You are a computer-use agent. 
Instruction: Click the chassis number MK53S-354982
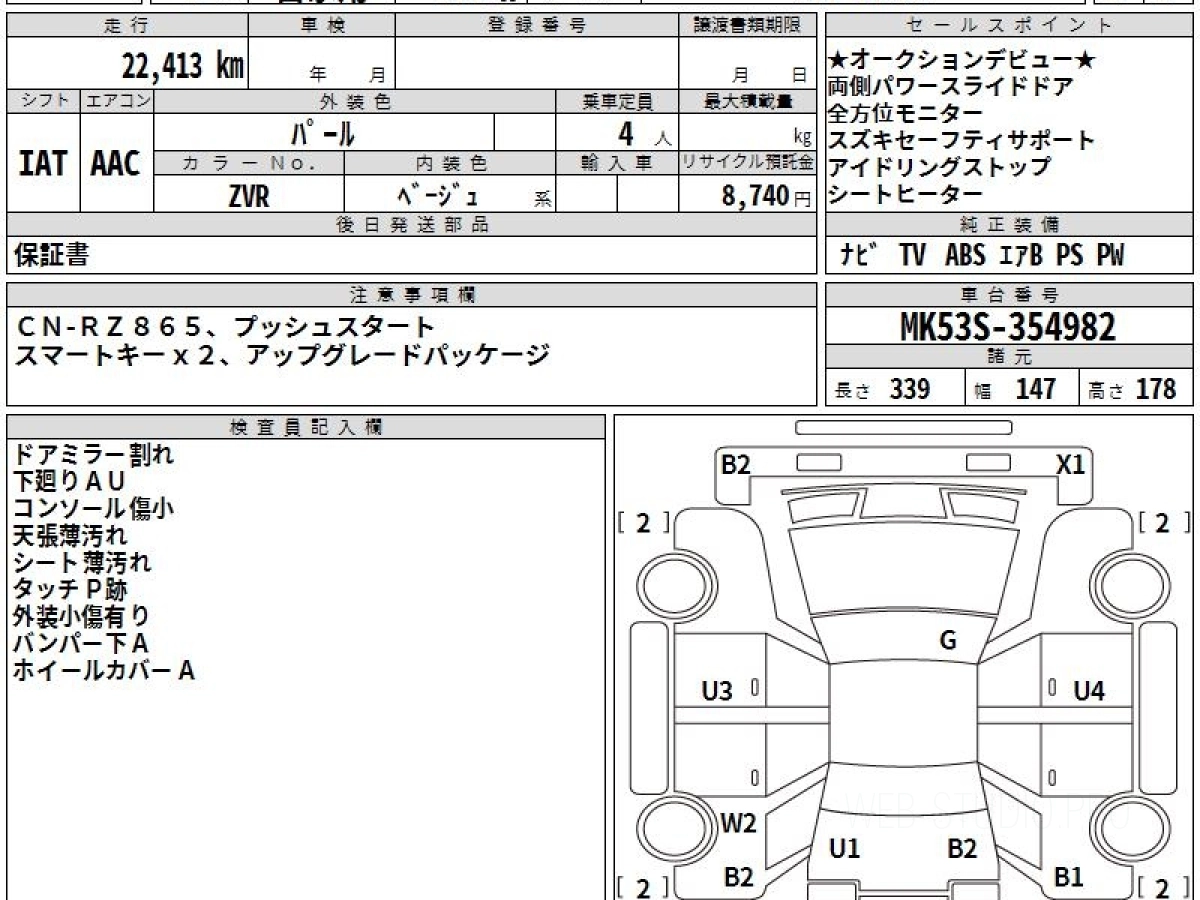click(x=1009, y=327)
